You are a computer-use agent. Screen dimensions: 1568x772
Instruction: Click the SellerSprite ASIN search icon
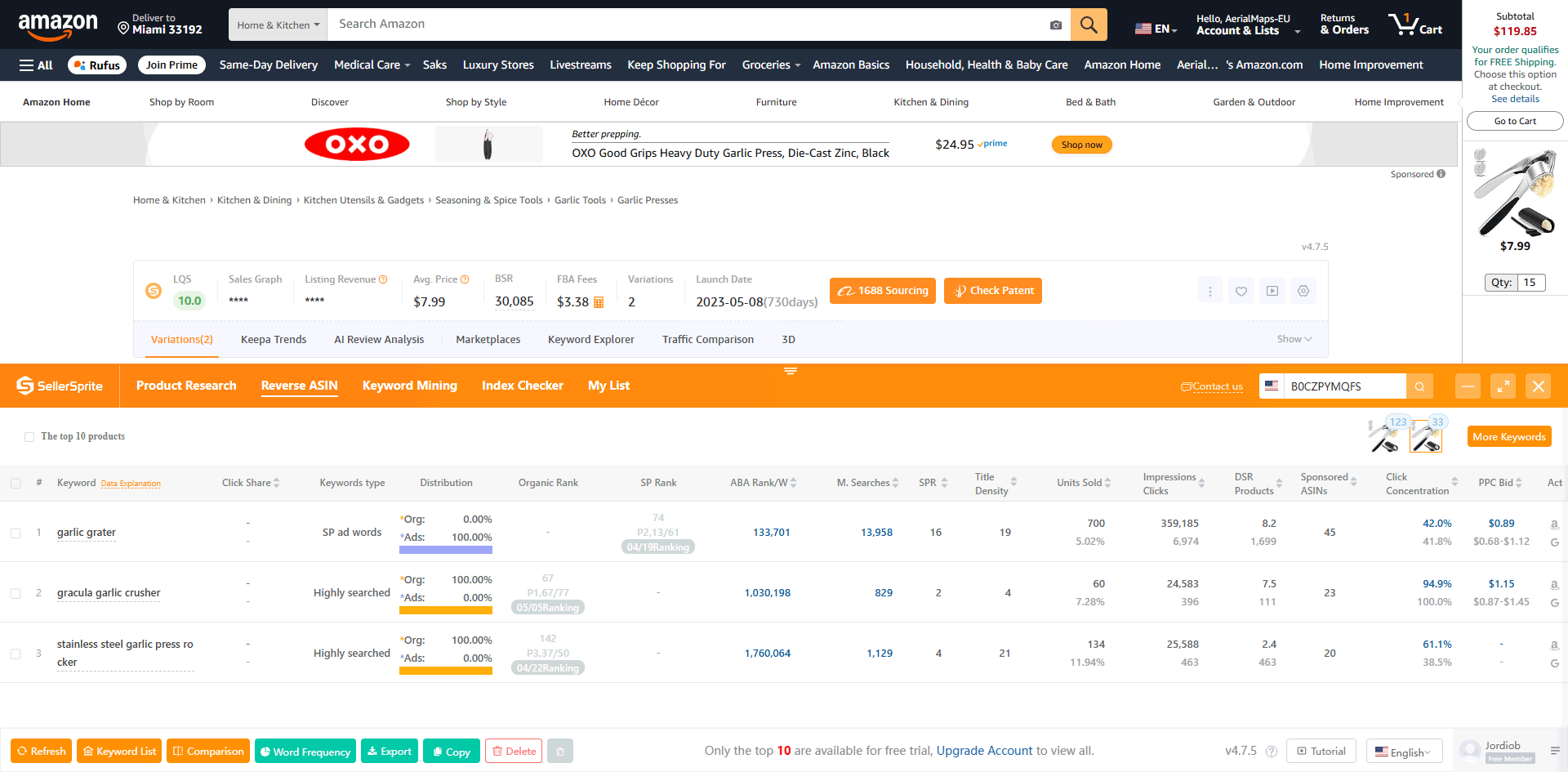click(x=1419, y=386)
